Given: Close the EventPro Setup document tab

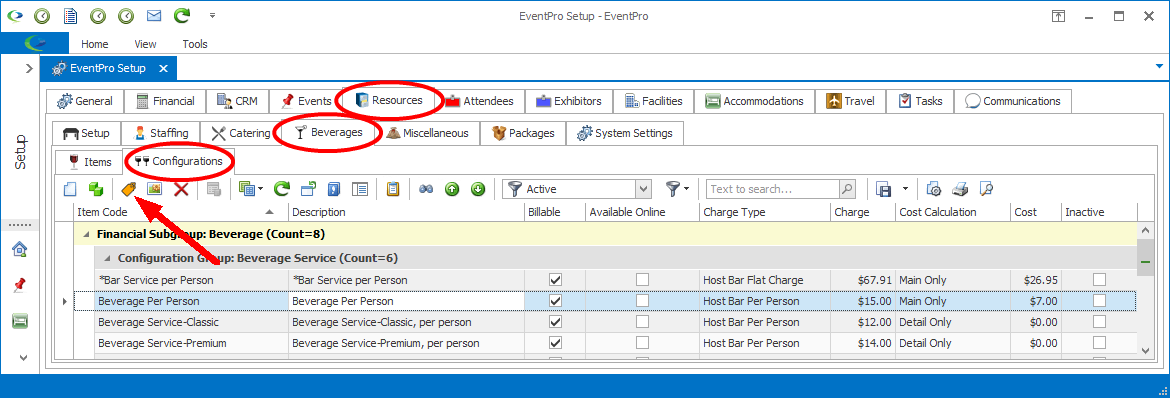Looking at the screenshot, I should [x=163, y=69].
